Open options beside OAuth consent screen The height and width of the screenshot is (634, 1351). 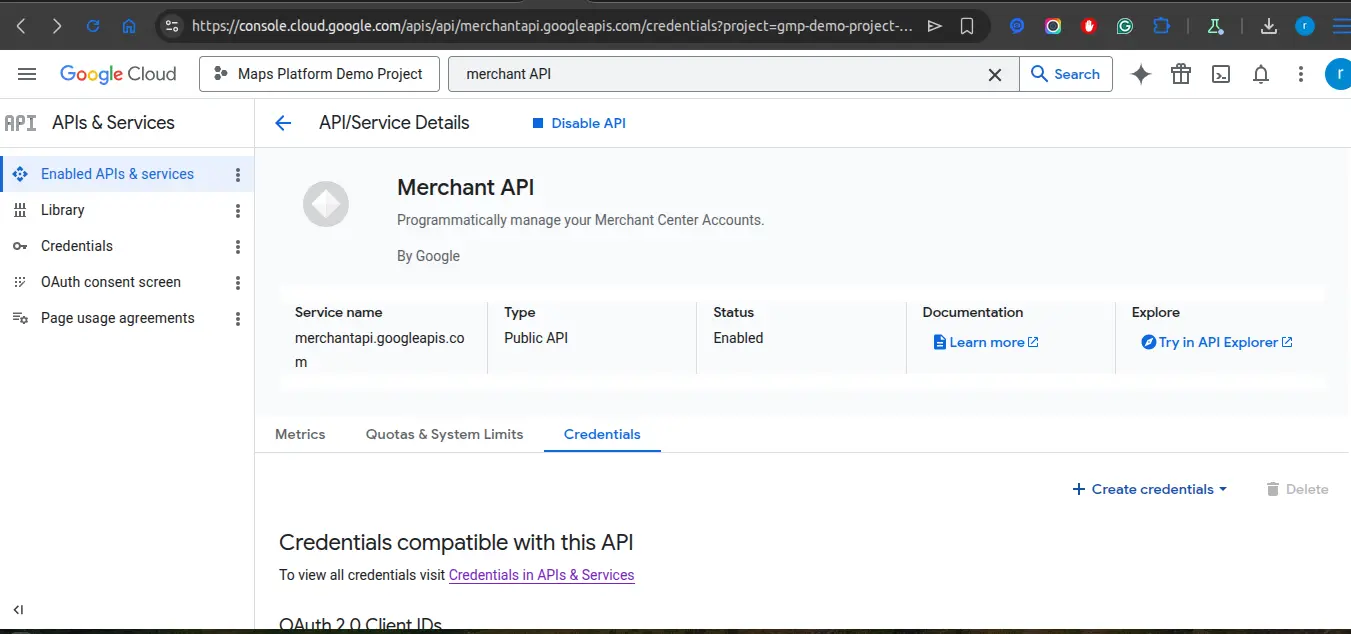pos(238,282)
